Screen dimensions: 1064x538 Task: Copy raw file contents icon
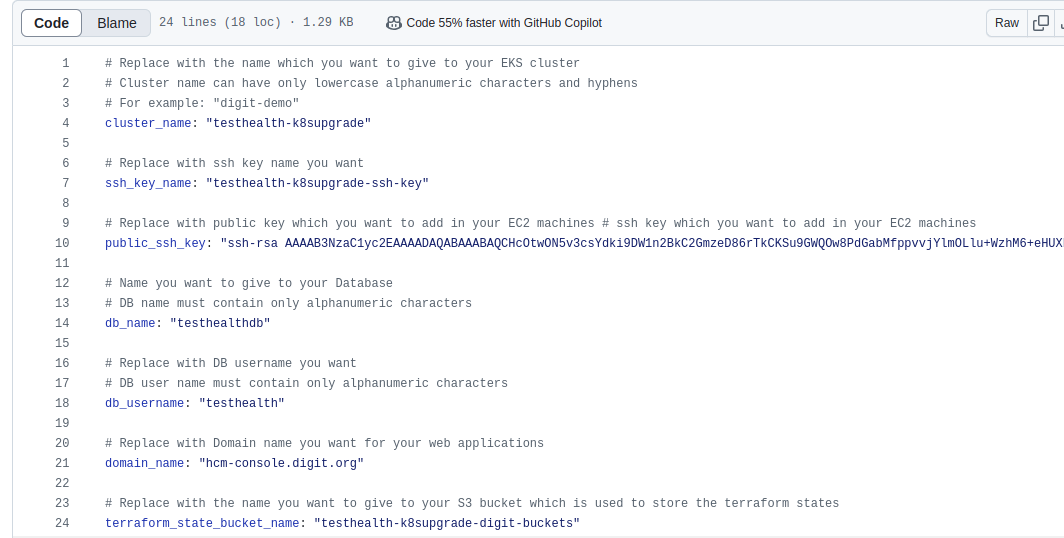[x=1041, y=23]
